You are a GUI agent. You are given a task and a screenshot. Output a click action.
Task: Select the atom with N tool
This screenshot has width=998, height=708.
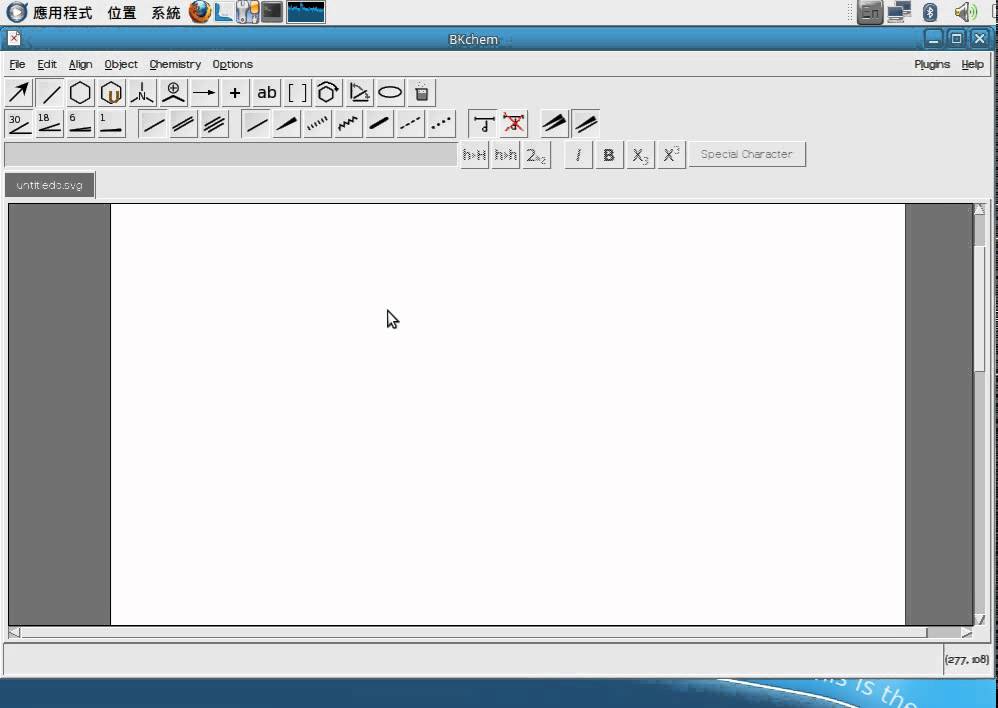(x=142, y=93)
